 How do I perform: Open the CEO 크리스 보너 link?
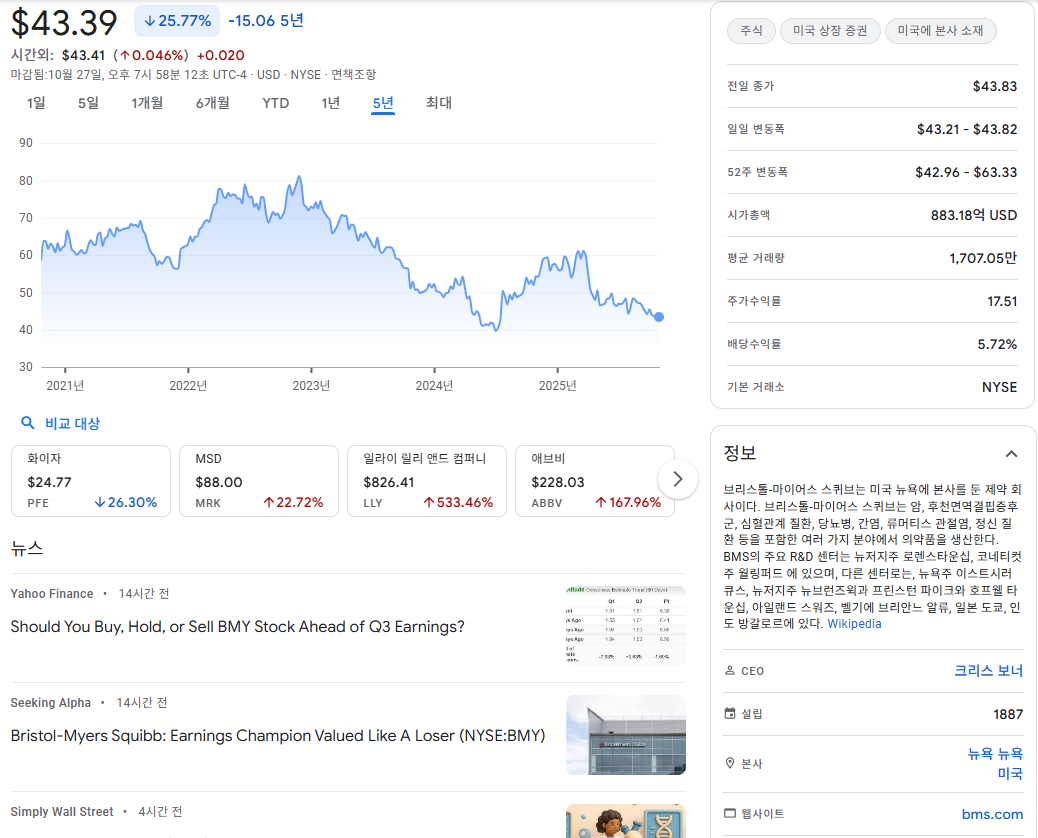(x=988, y=671)
